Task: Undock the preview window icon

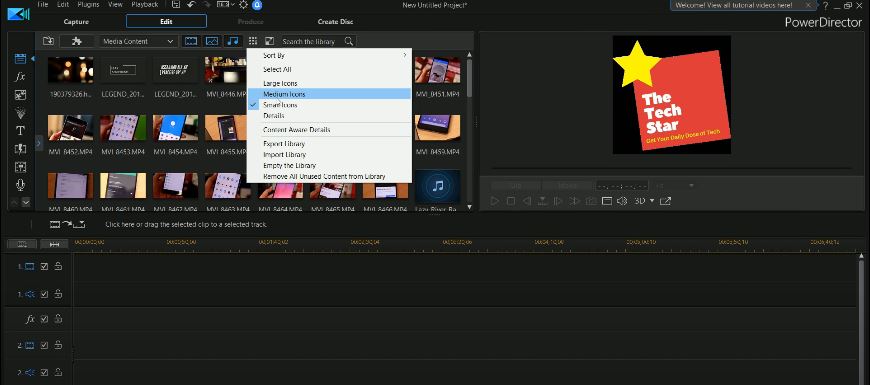Action: (x=665, y=201)
